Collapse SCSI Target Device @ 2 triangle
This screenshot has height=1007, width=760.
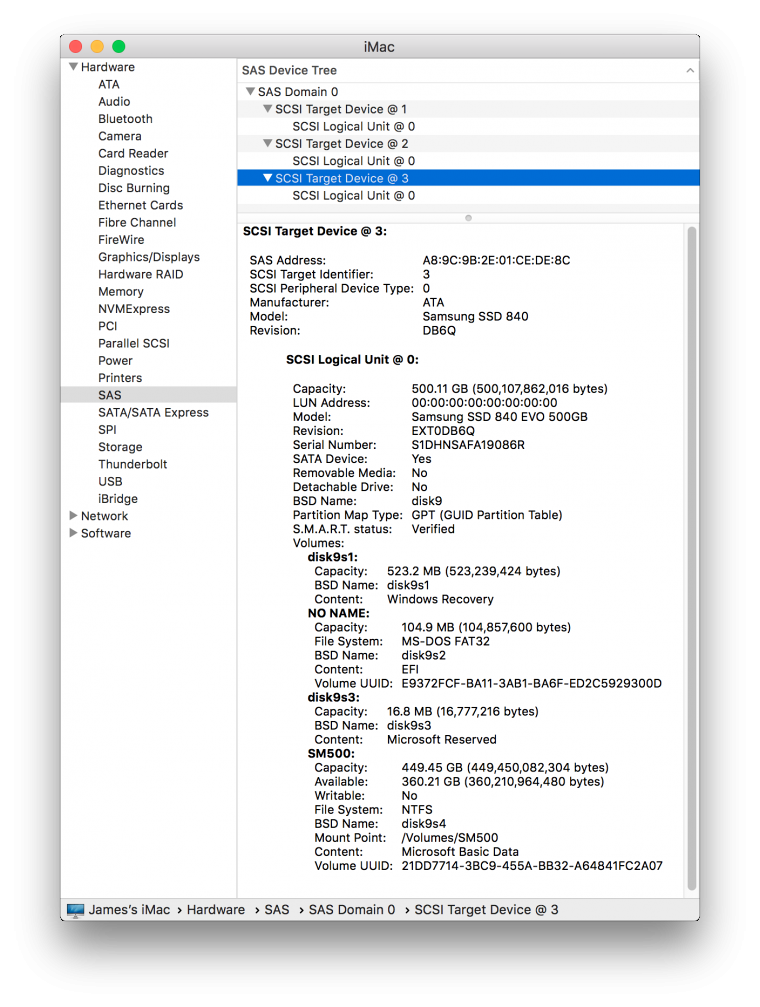pyautogui.click(x=268, y=144)
